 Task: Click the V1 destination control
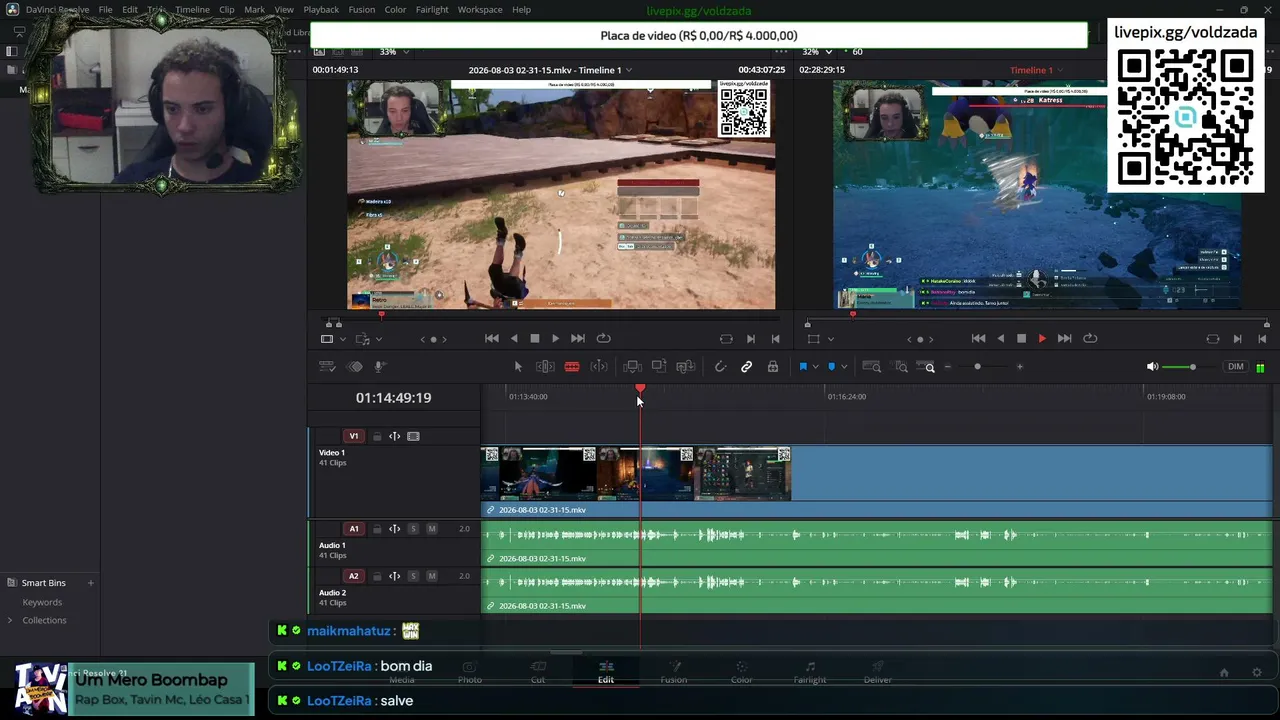pyautogui.click(x=353, y=436)
